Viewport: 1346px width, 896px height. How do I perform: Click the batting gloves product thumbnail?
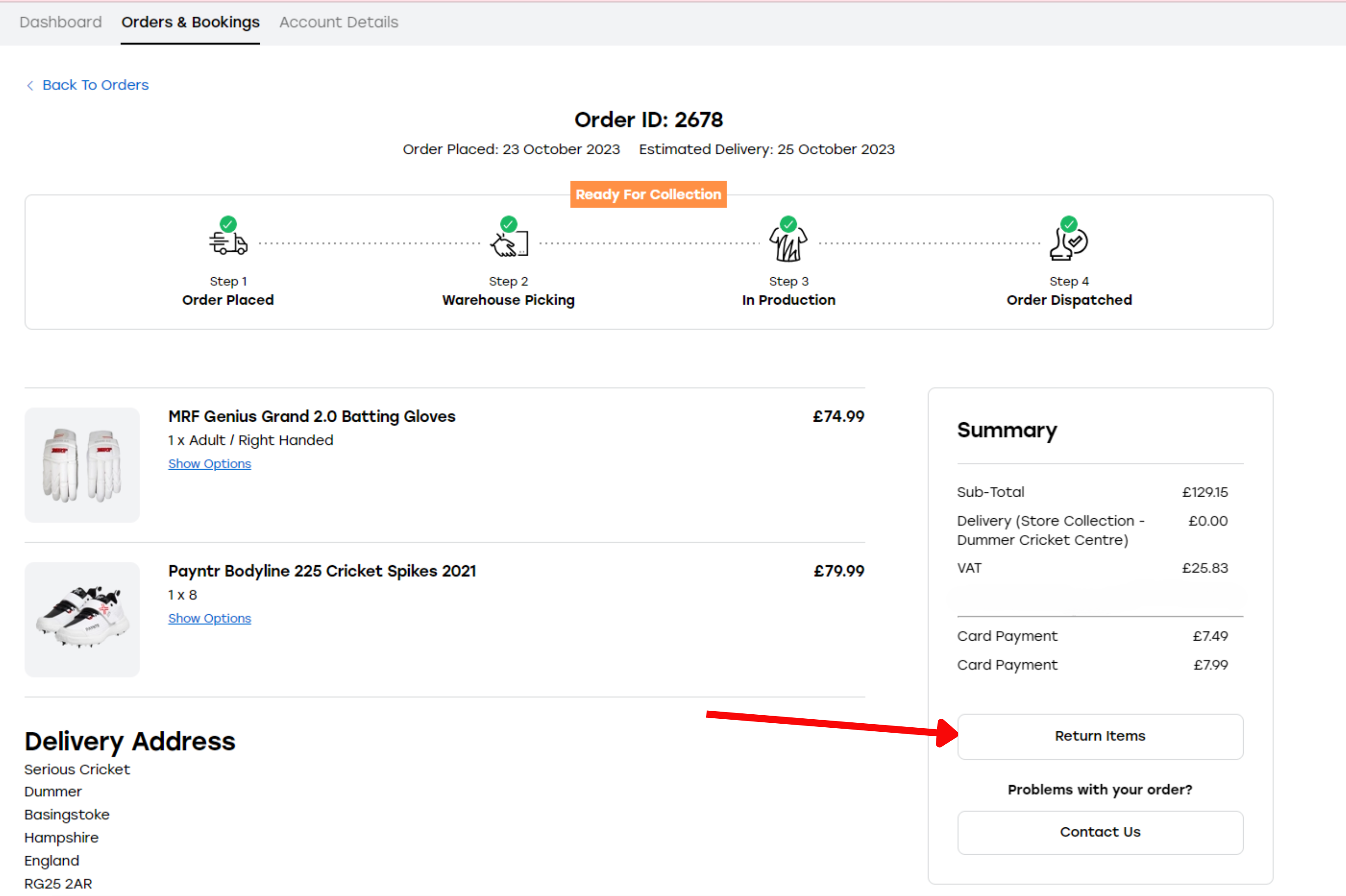tap(82, 464)
